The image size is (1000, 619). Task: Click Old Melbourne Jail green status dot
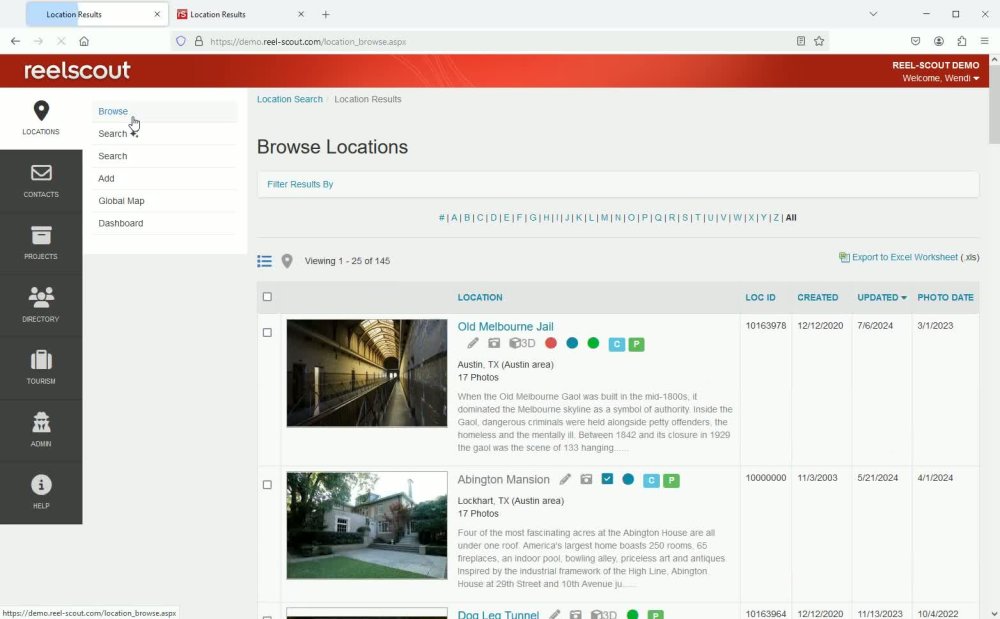click(593, 343)
